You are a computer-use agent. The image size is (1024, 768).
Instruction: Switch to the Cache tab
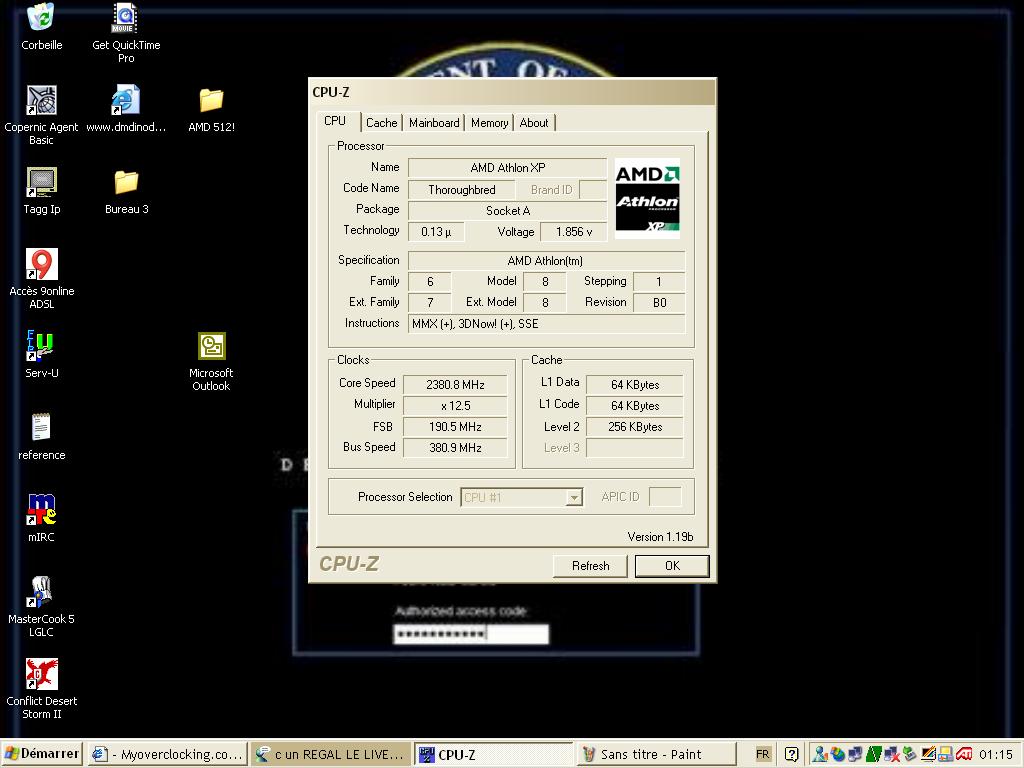tap(381, 123)
